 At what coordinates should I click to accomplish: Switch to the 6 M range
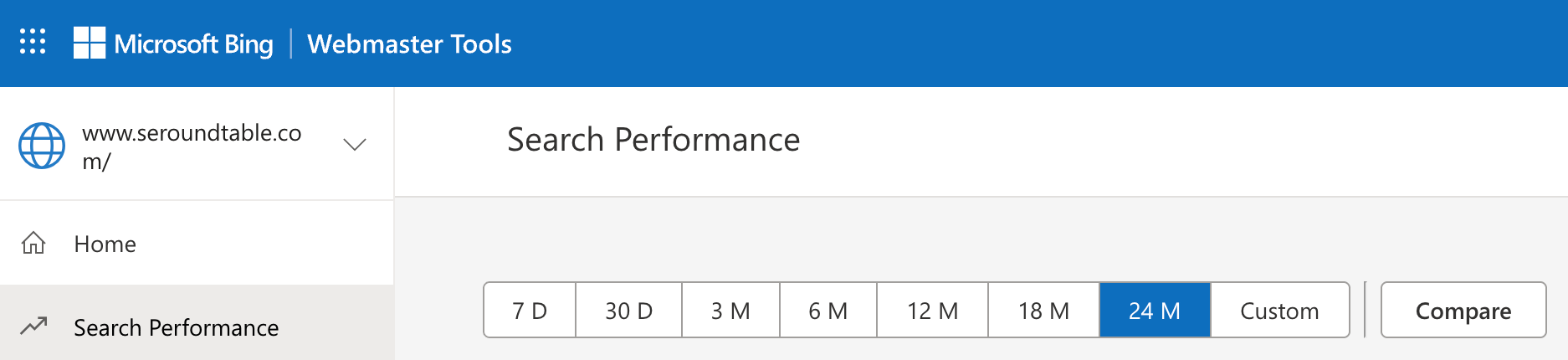tap(828, 311)
